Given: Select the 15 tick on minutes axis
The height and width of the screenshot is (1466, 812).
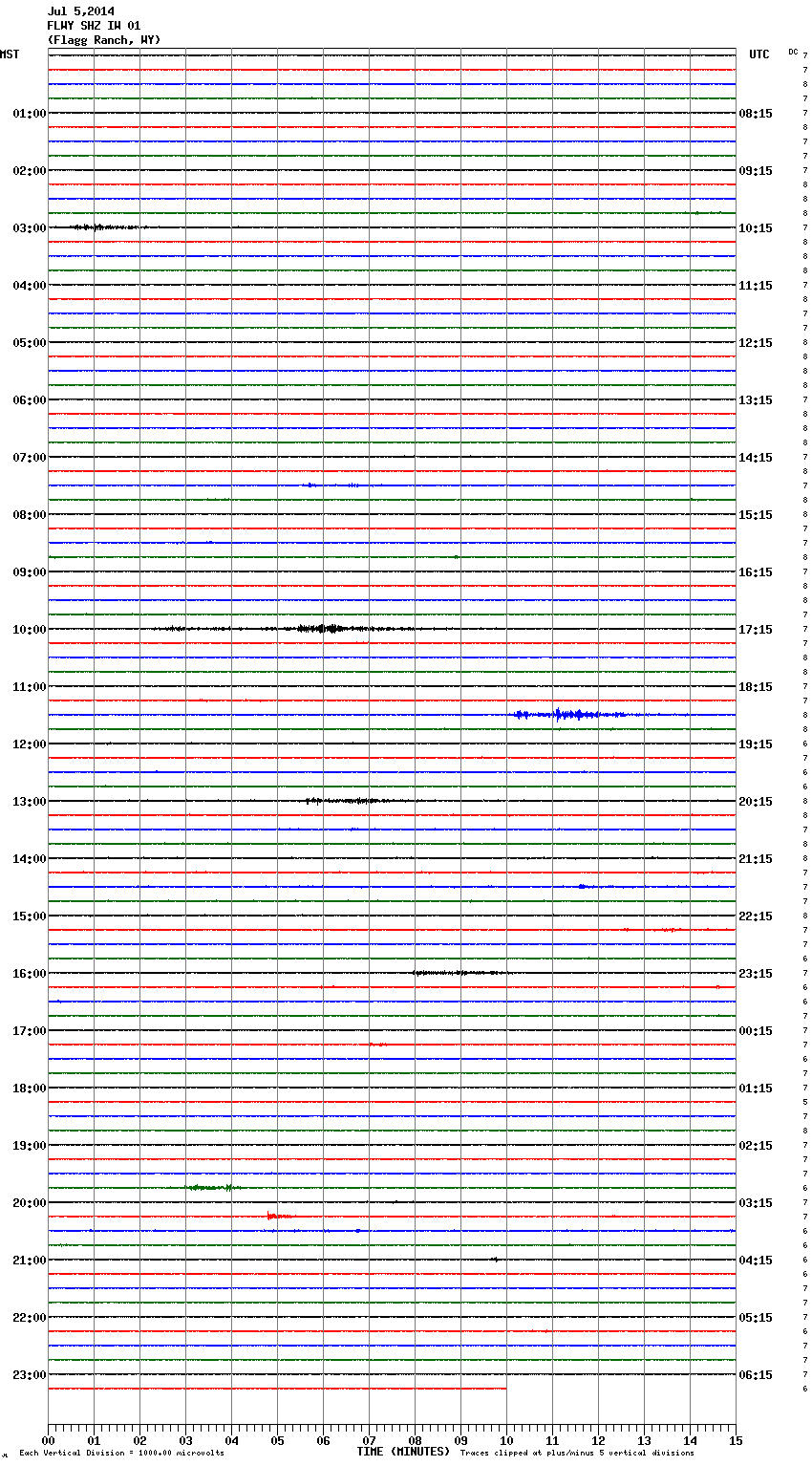Looking at the screenshot, I should click(x=736, y=1440).
